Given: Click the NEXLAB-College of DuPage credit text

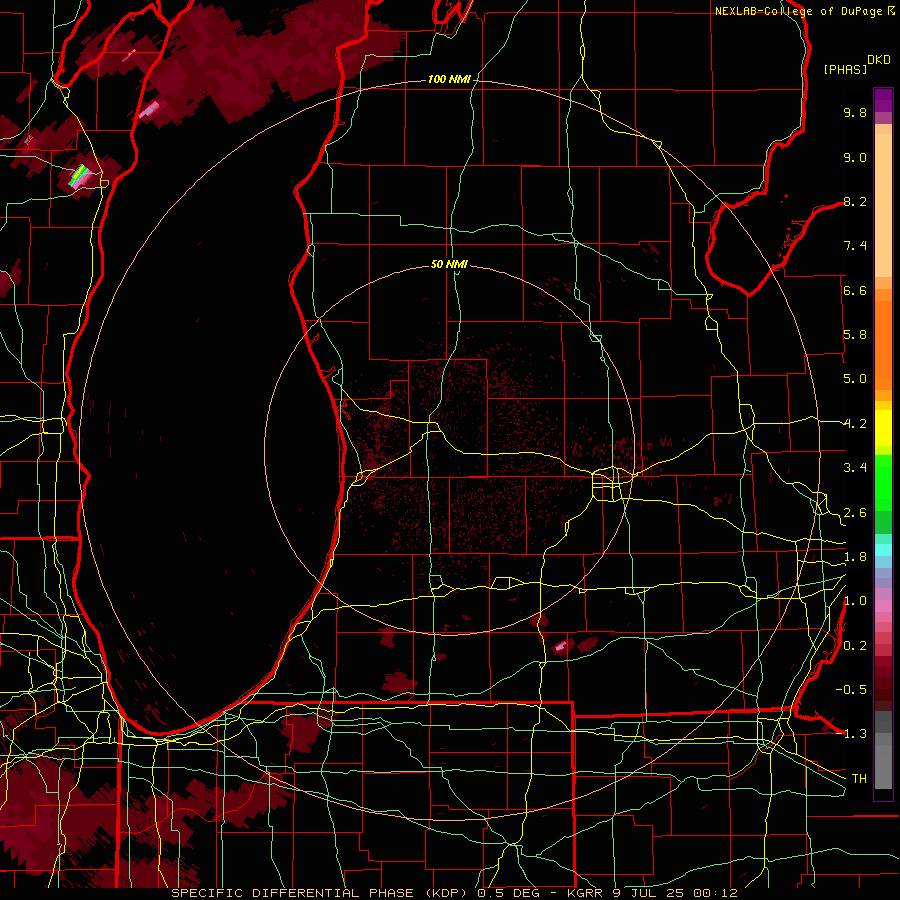Looking at the screenshot, I should tap(801, 11).
